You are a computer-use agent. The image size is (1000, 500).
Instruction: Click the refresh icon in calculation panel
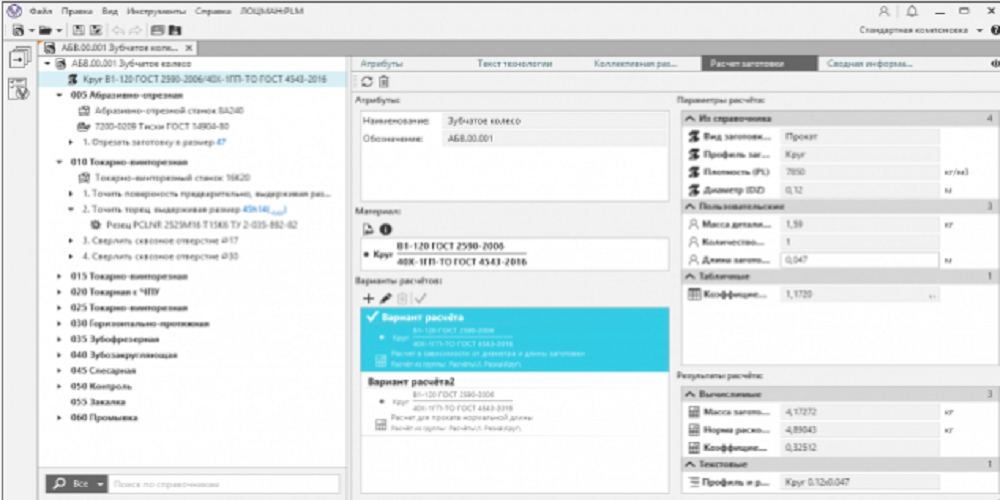[x=367, y=81]
